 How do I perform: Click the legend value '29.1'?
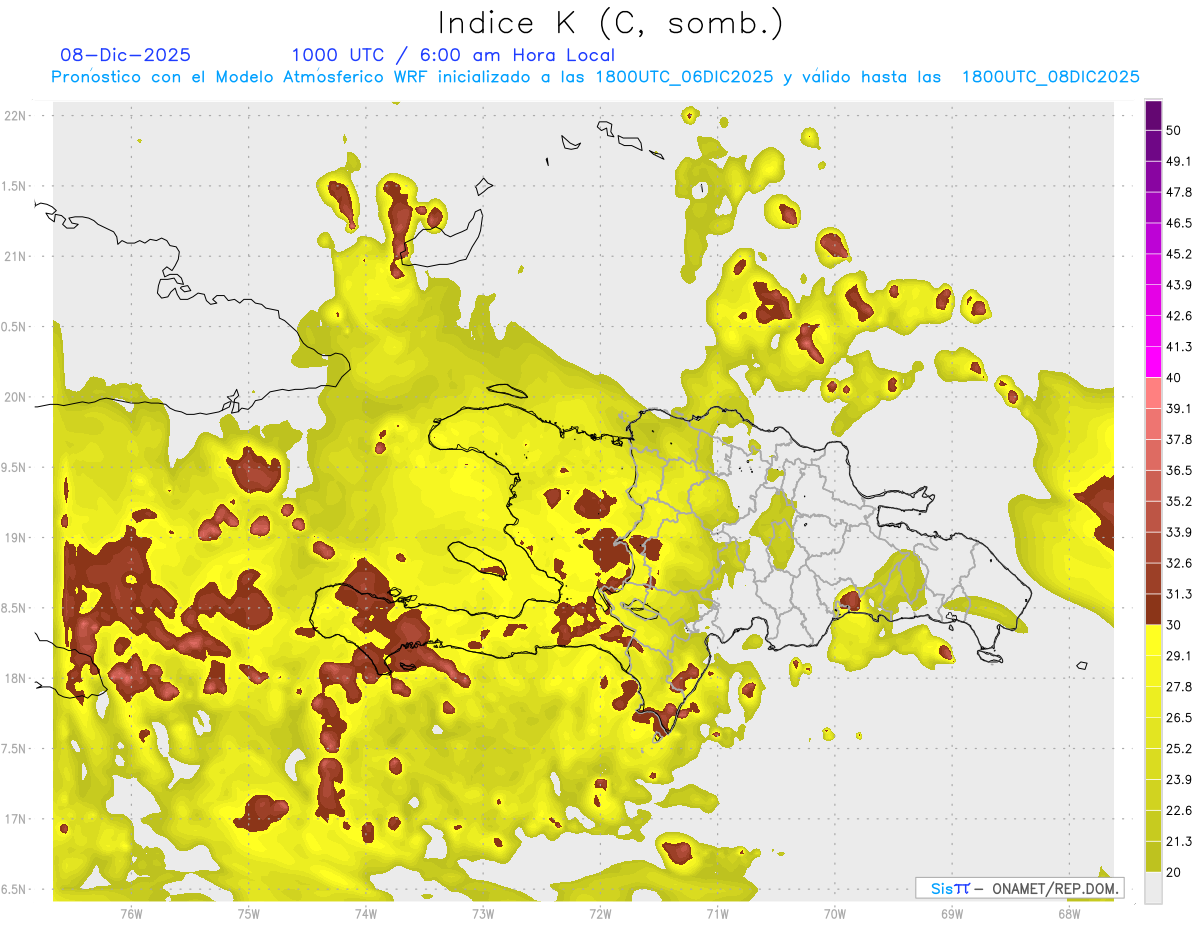(1179, 655)
